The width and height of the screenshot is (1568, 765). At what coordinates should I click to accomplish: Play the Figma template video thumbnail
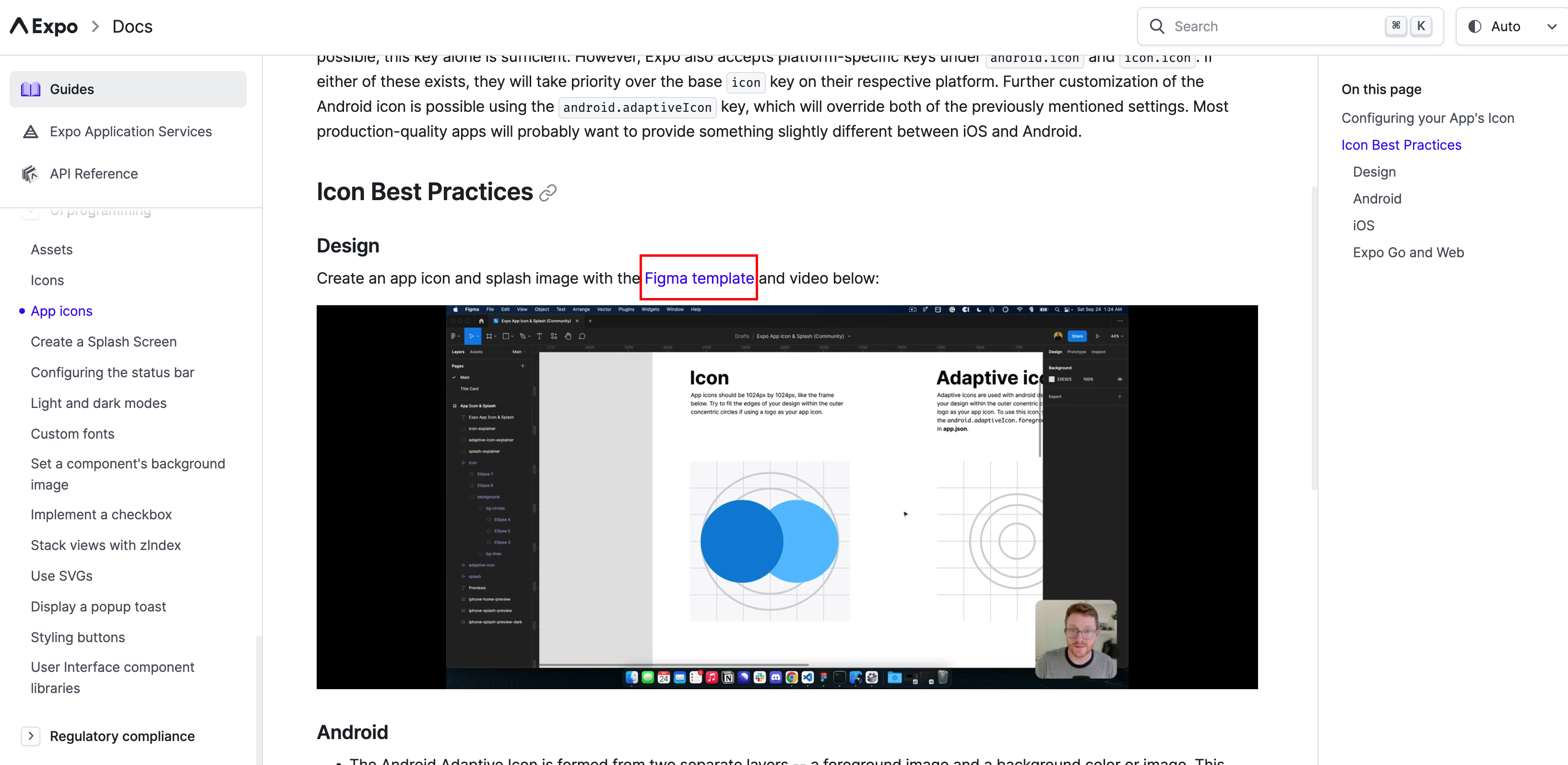click(786, 497)
